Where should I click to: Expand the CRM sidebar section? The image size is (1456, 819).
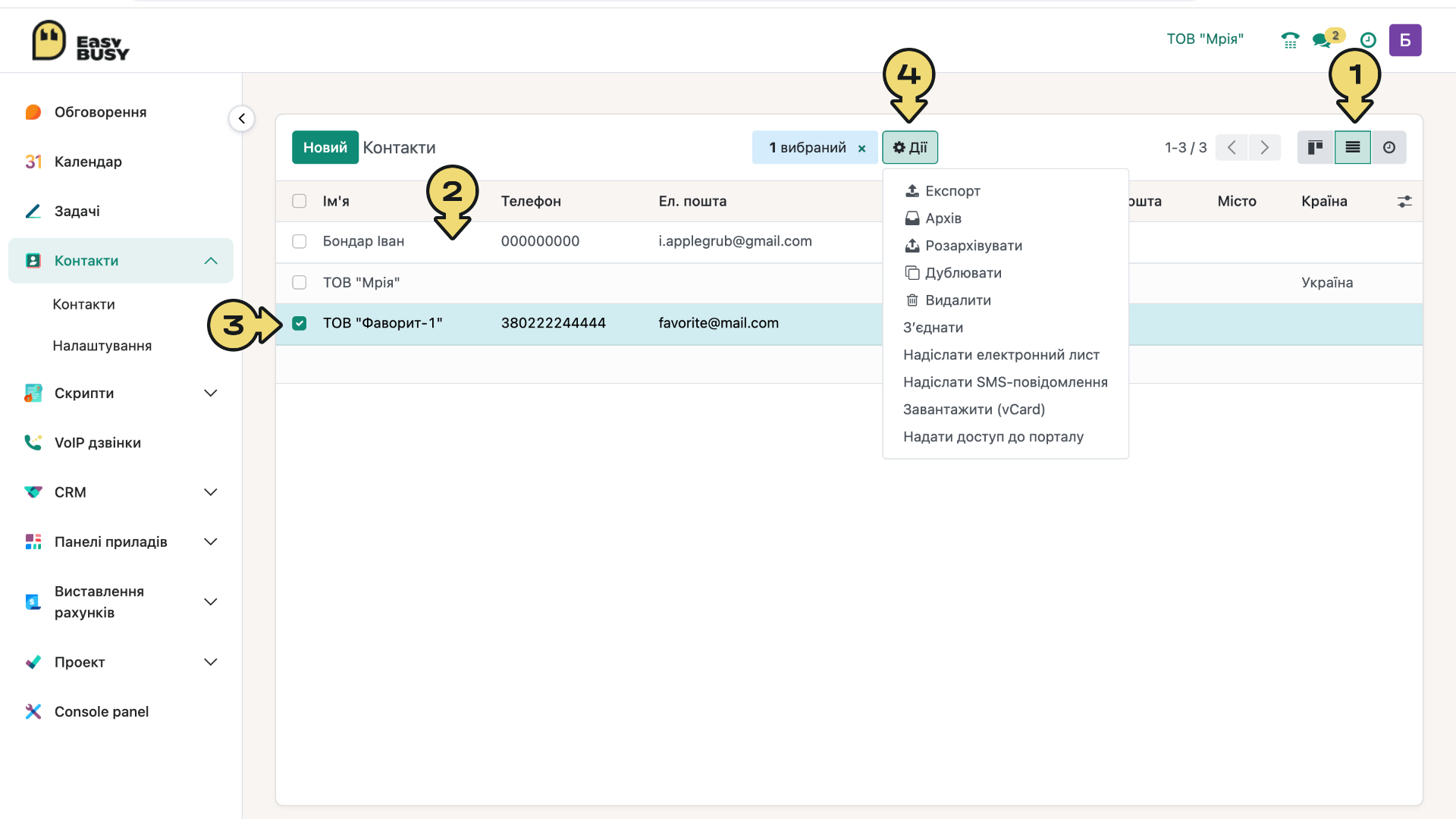pyautogui.click(x=211, y=492)
